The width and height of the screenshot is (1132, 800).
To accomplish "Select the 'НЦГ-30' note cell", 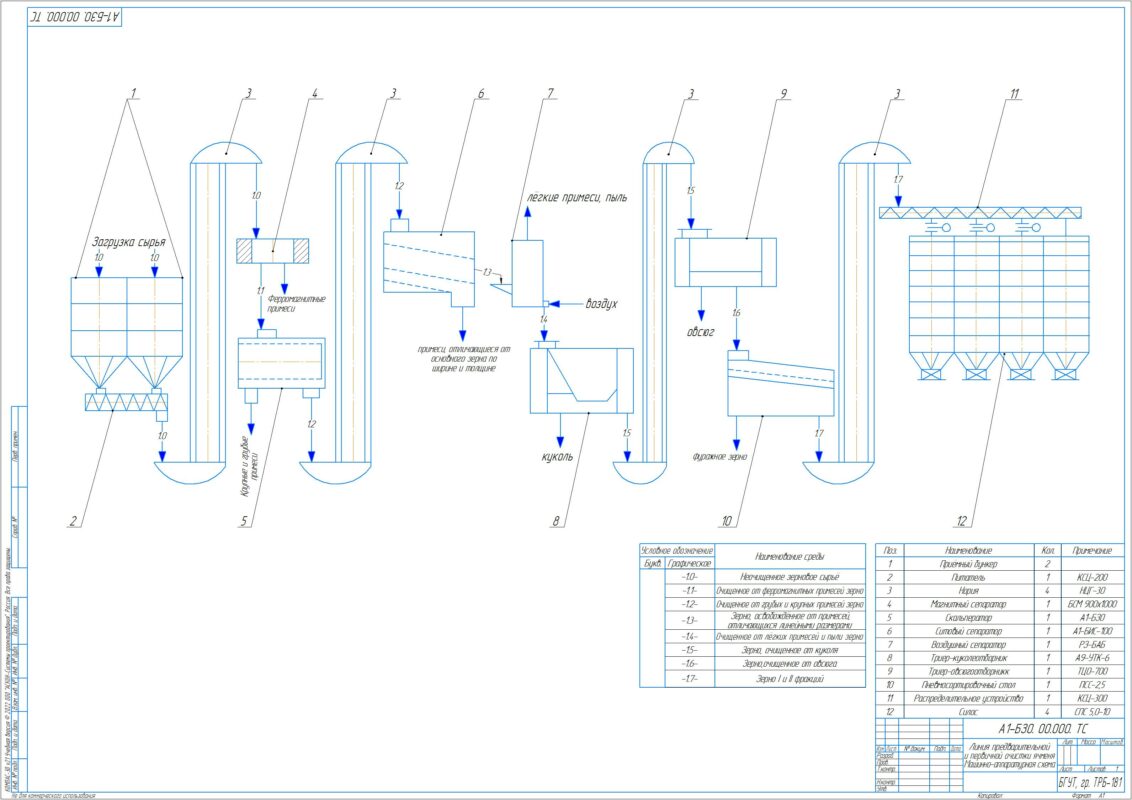I will tap(1093, 591).
